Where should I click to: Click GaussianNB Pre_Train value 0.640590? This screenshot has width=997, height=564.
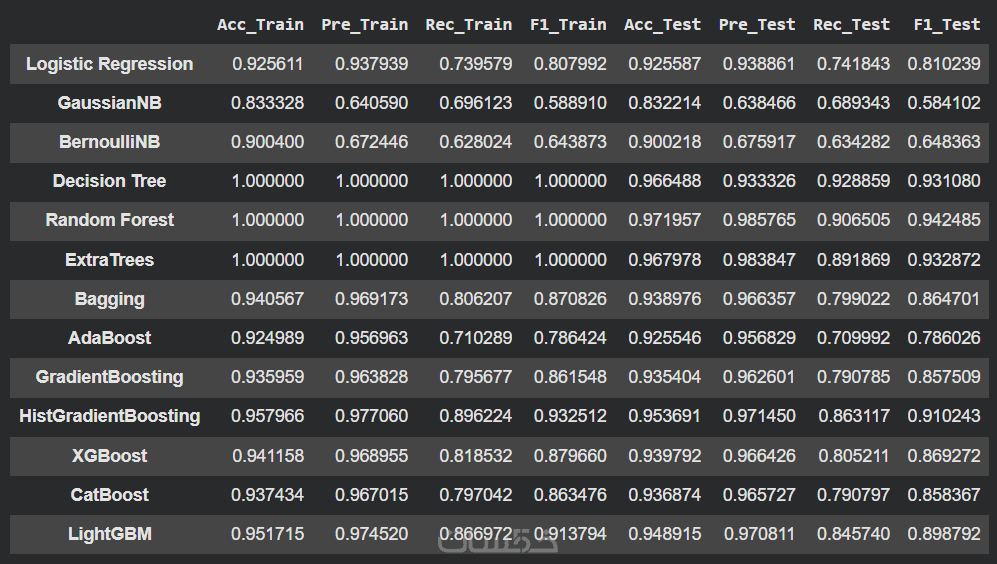point(371,103)
